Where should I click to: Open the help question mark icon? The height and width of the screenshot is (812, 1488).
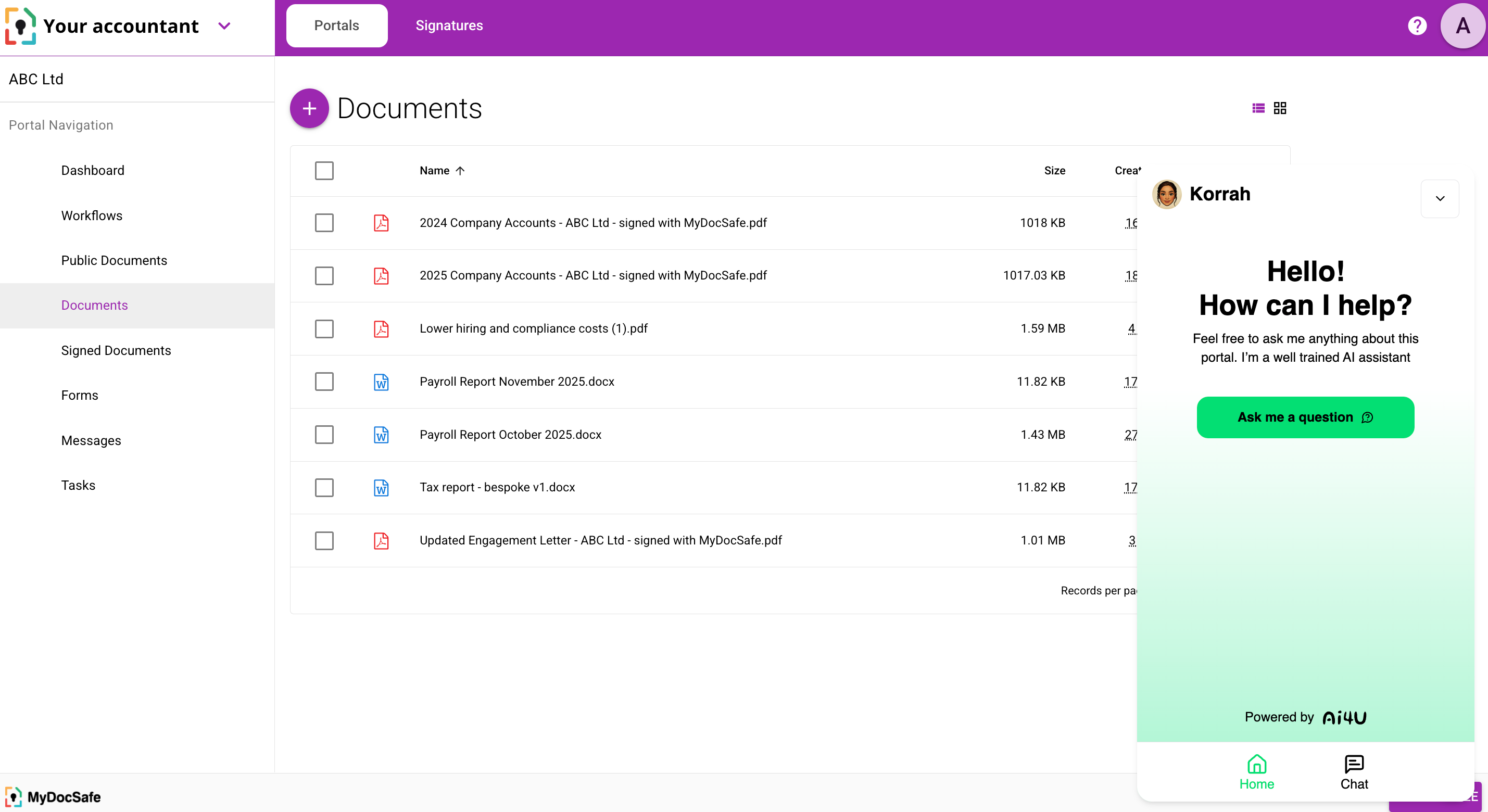[1417, 25]
